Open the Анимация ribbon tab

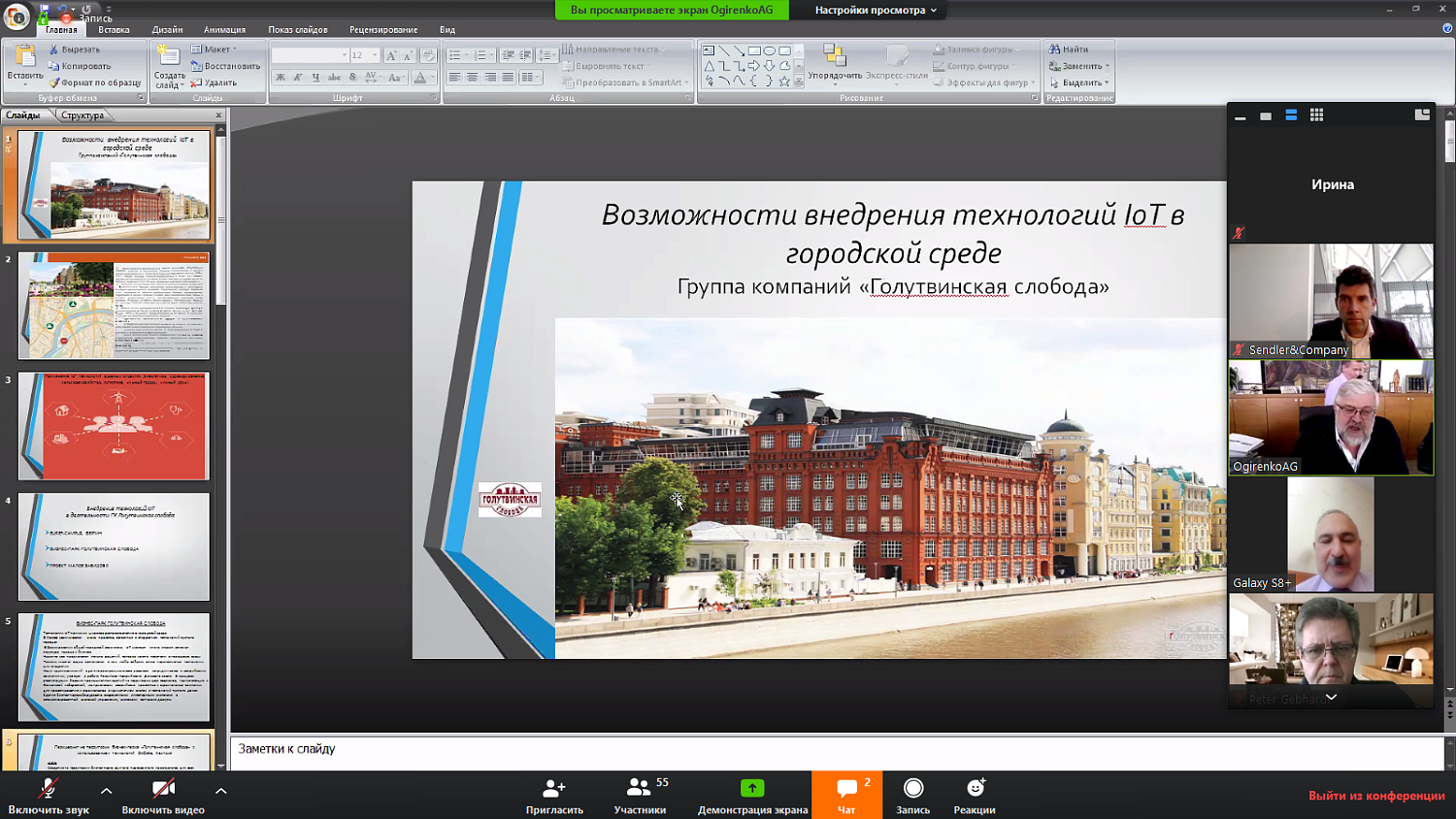(x=224, y=30)
